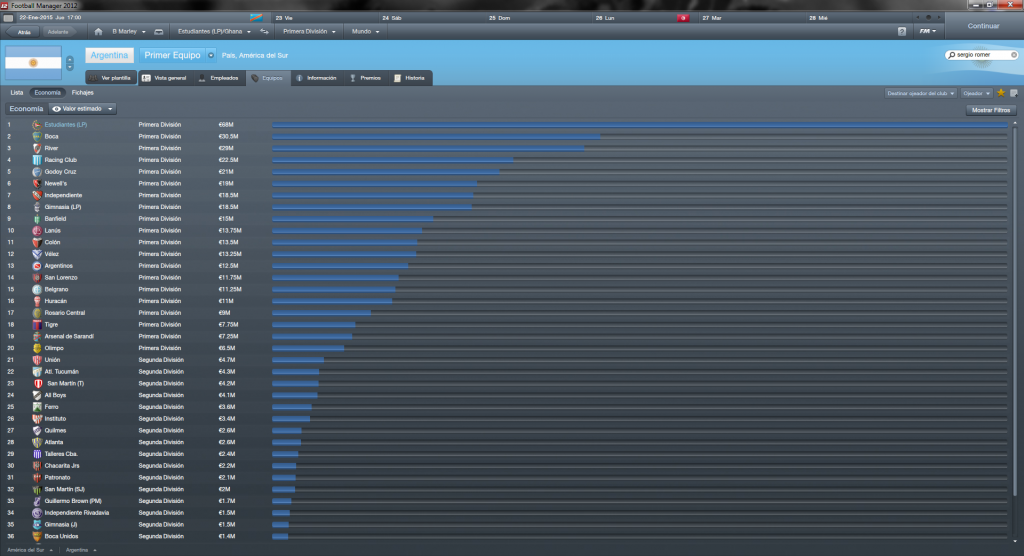
Task: Click the gold star favorites icon
Action: (1000, 93)
